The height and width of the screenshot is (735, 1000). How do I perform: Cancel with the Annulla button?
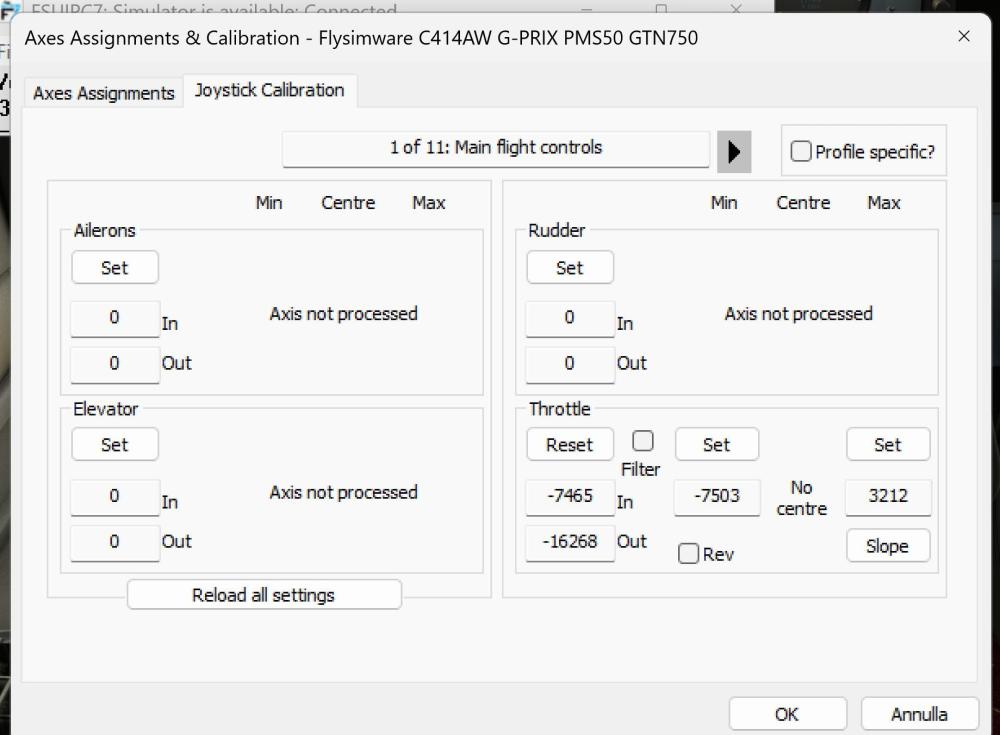(919, 714)
